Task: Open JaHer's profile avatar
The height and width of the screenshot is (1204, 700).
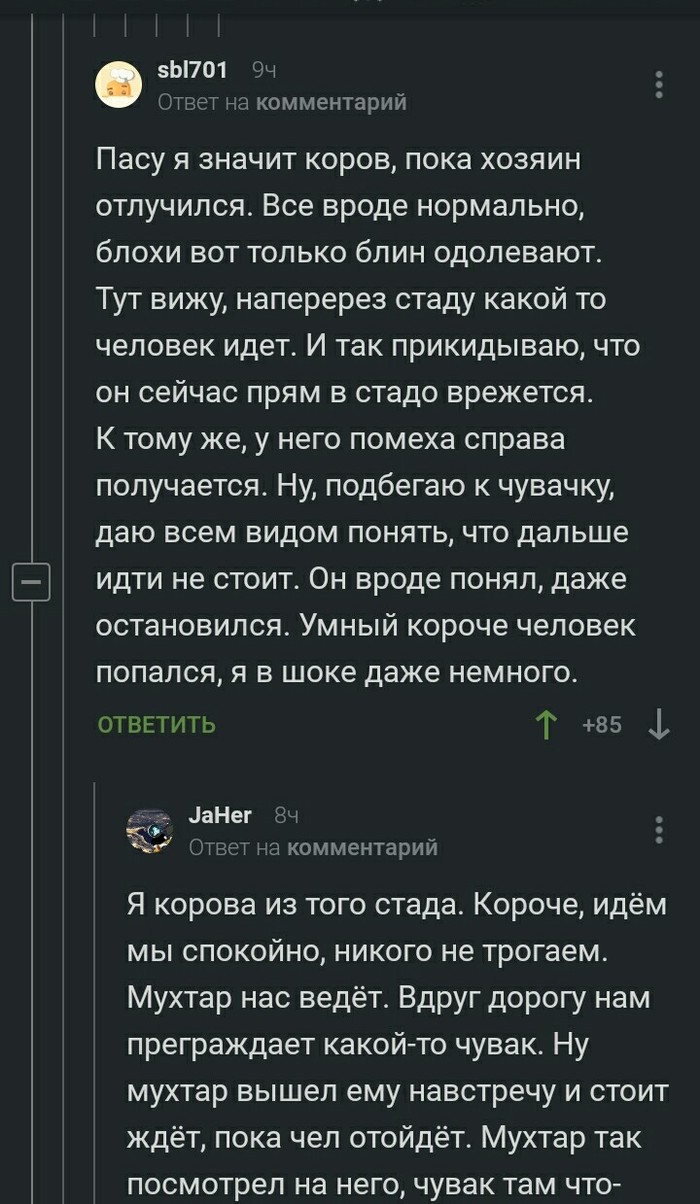Action: click(x=150, y=830)
